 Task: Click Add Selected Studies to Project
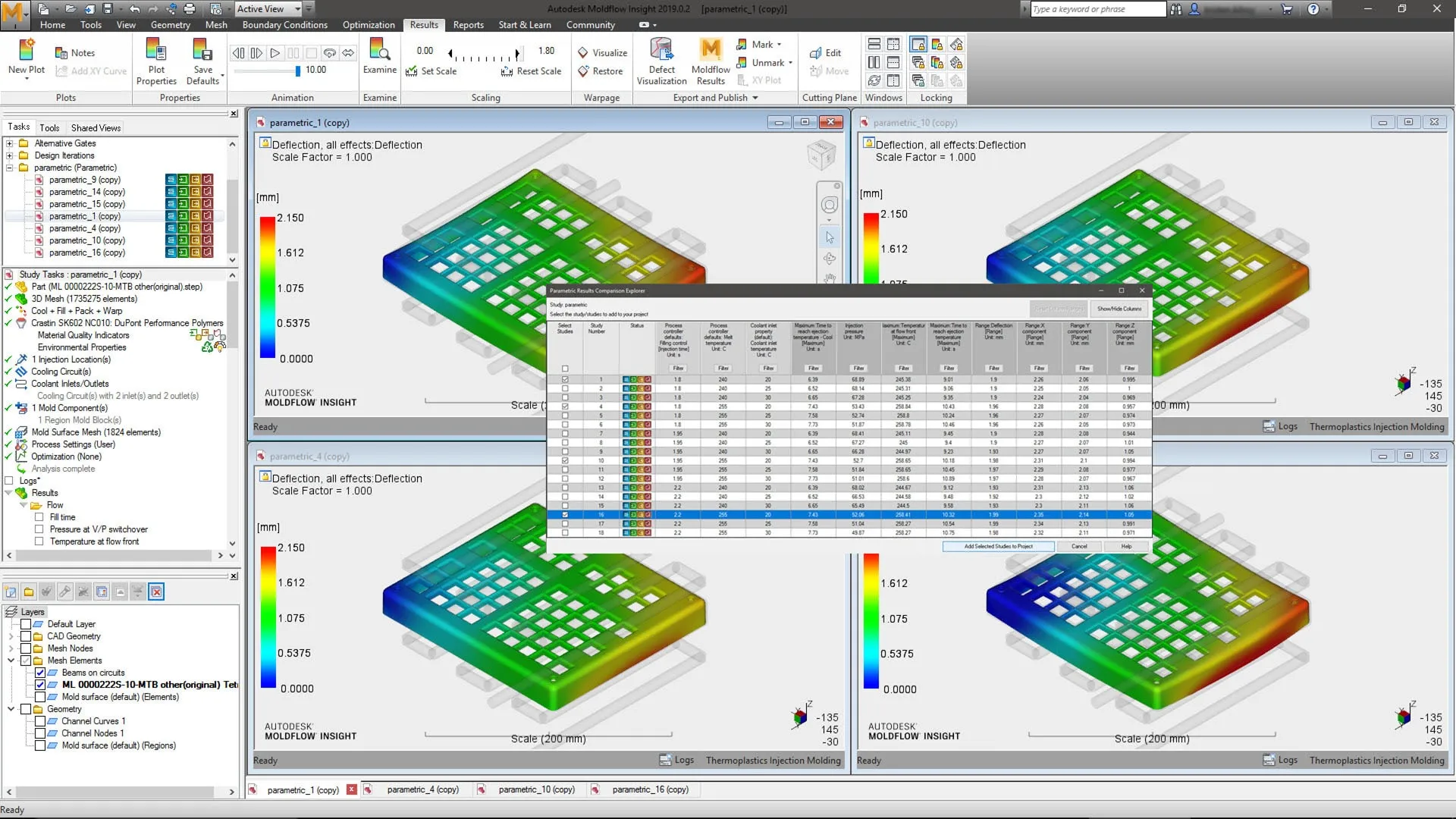pos(997,546)
